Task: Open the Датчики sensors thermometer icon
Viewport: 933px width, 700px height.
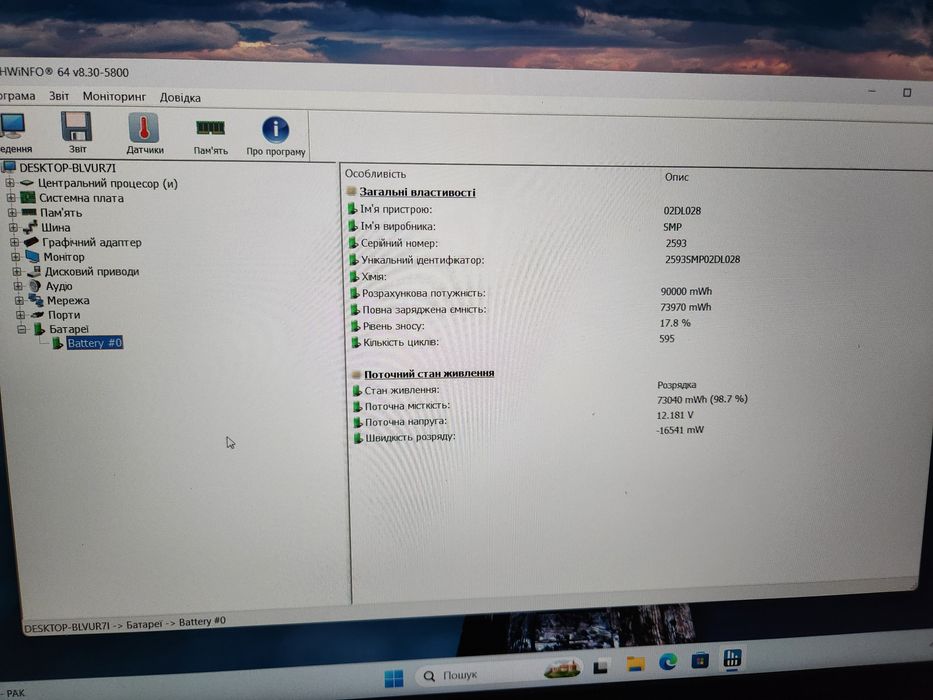Action: 143,128
